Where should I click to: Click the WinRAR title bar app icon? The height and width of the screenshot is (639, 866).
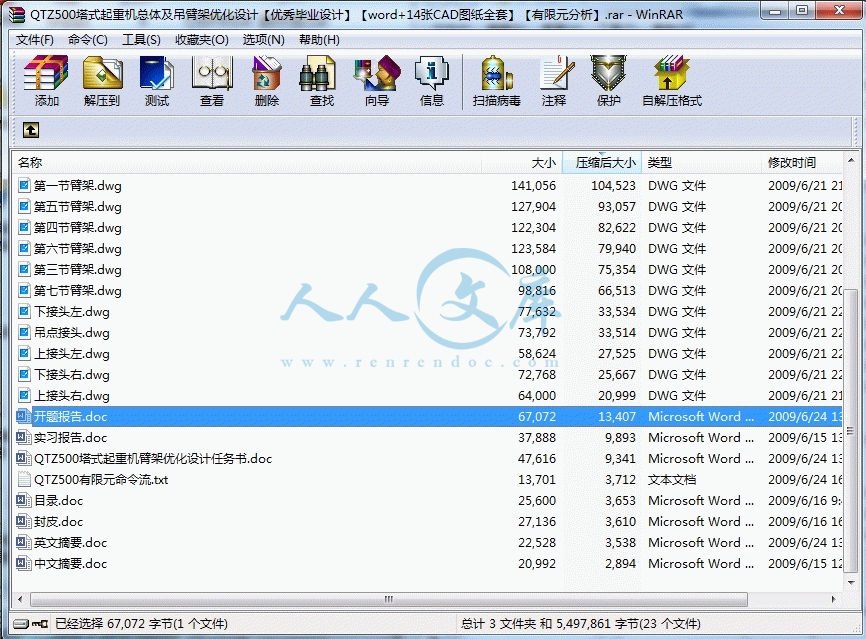tap(17, 14)
